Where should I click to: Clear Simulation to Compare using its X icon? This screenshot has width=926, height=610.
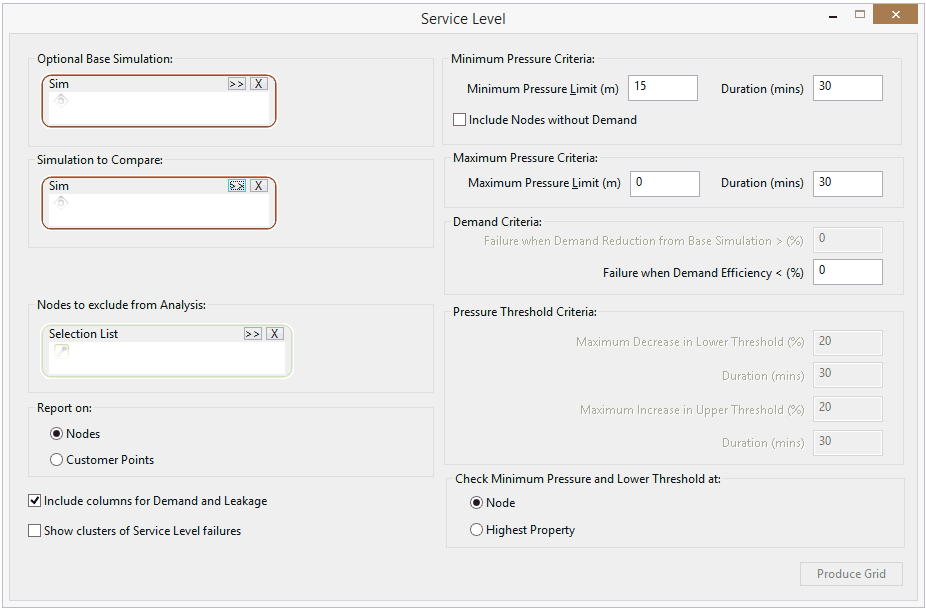258,185
